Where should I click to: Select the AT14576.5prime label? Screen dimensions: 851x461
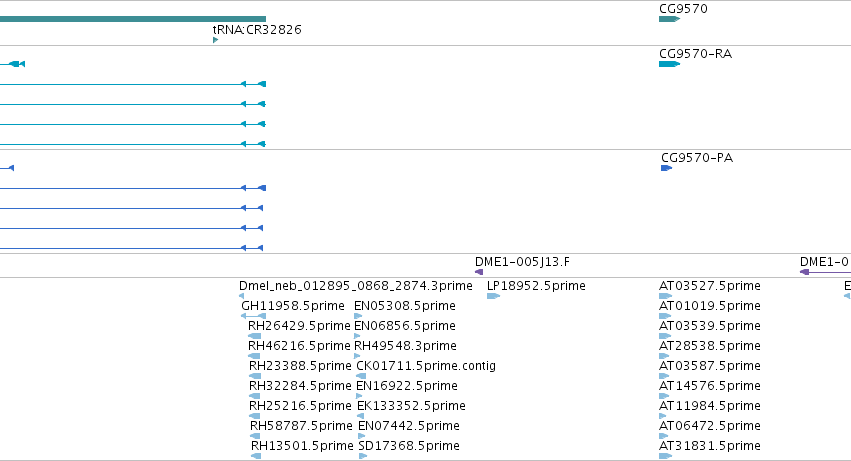[709, 386]
